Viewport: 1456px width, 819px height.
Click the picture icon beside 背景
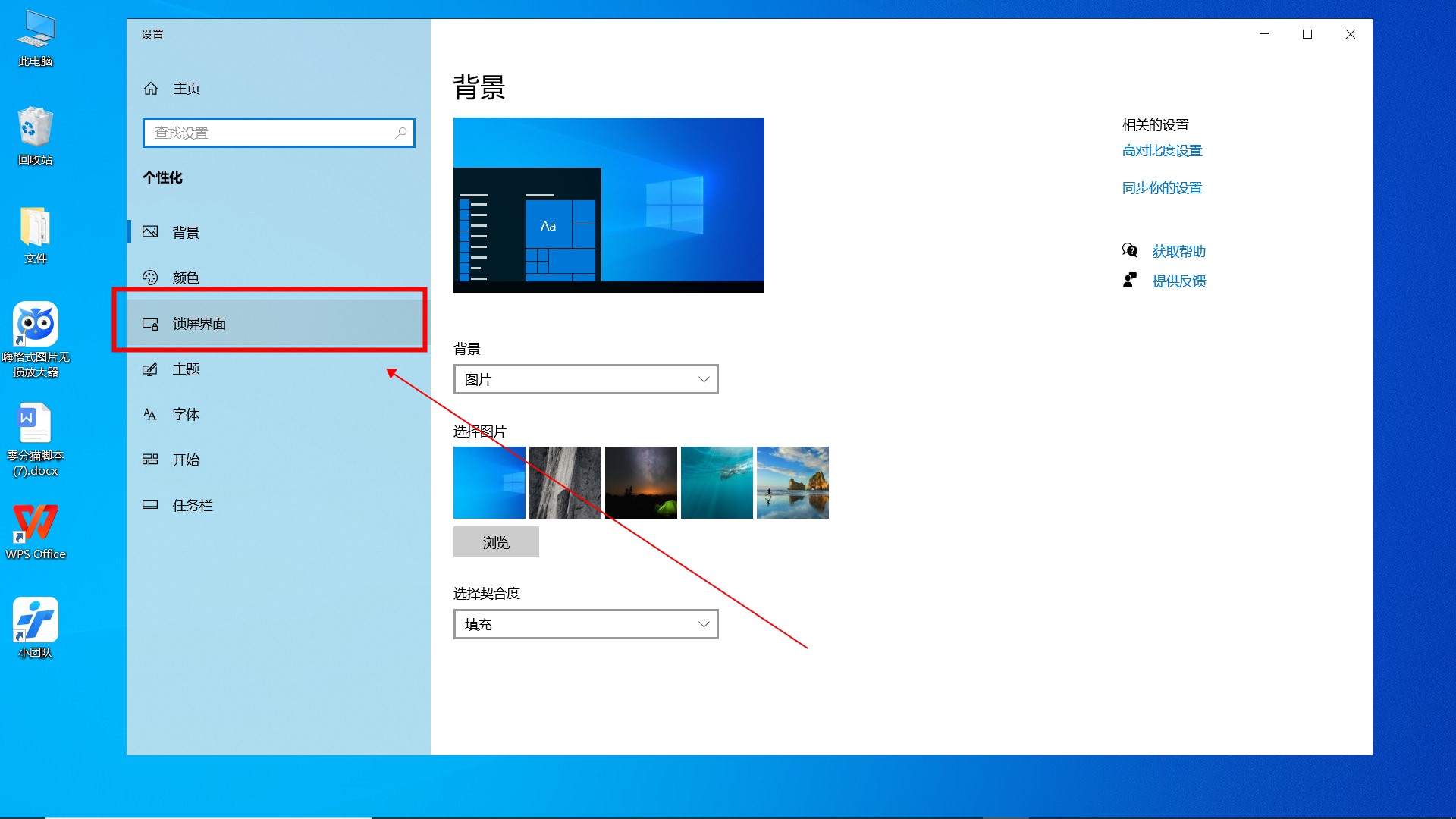[x=150, y=232]
